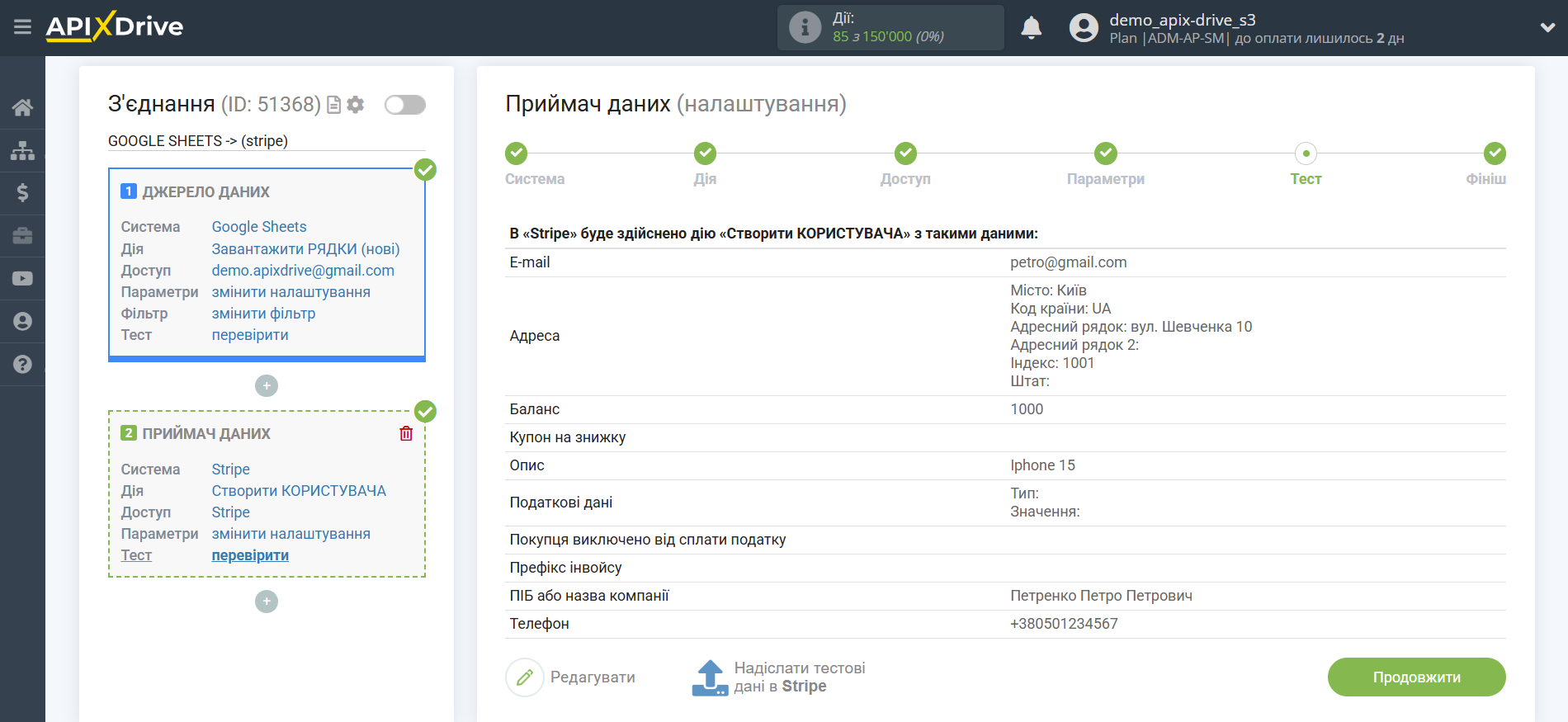Click the Редагувати label
The image size is (1568, 722).
(593, 677)
